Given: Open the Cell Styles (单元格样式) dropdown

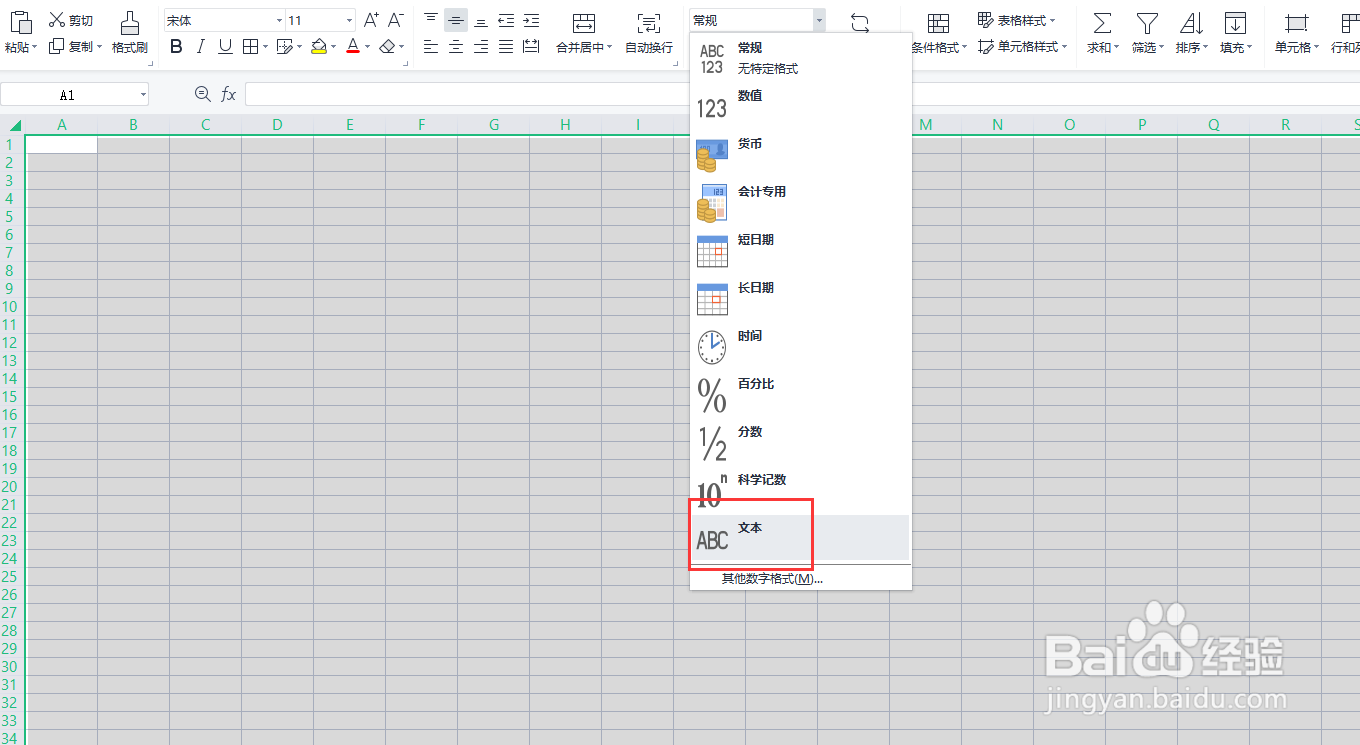Looking at the screenshot, I should [x=1023, y=46].
